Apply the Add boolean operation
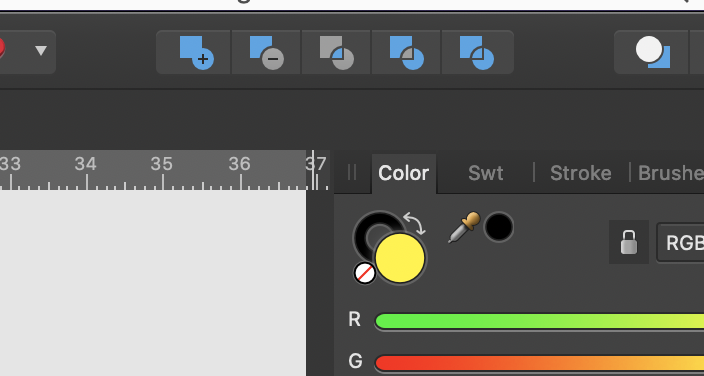 coord(196,53)
